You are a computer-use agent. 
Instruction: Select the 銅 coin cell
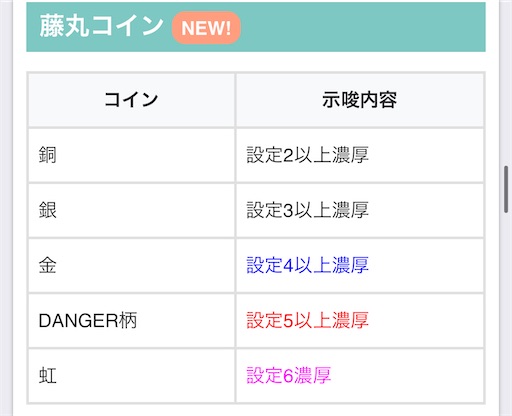131,155
